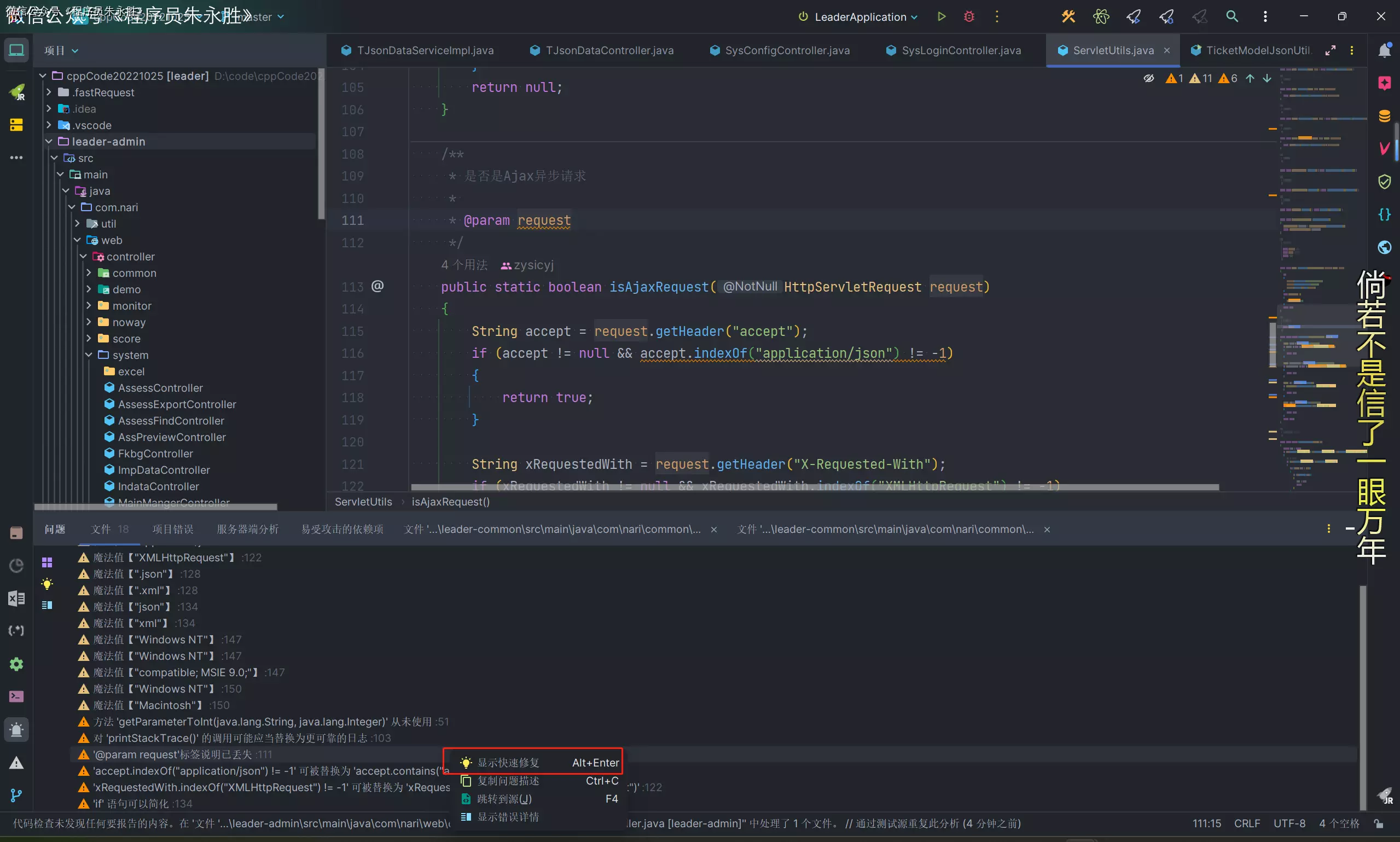This screenshot has height=842, width=1400.
Task: Click the Run LeaderApplication play icon
Action: pos(942,16)
